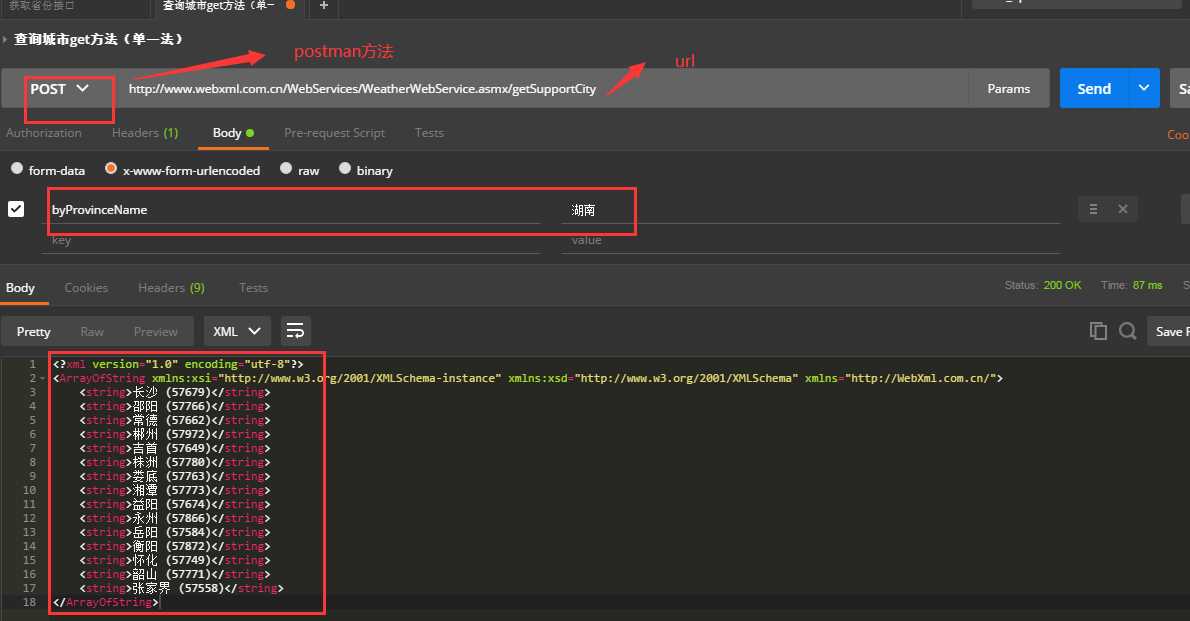Open reorder handle icon on byProvinceName row
Screen dimensions: 1190x621
pyautogui.click(x=1094, y=210)
